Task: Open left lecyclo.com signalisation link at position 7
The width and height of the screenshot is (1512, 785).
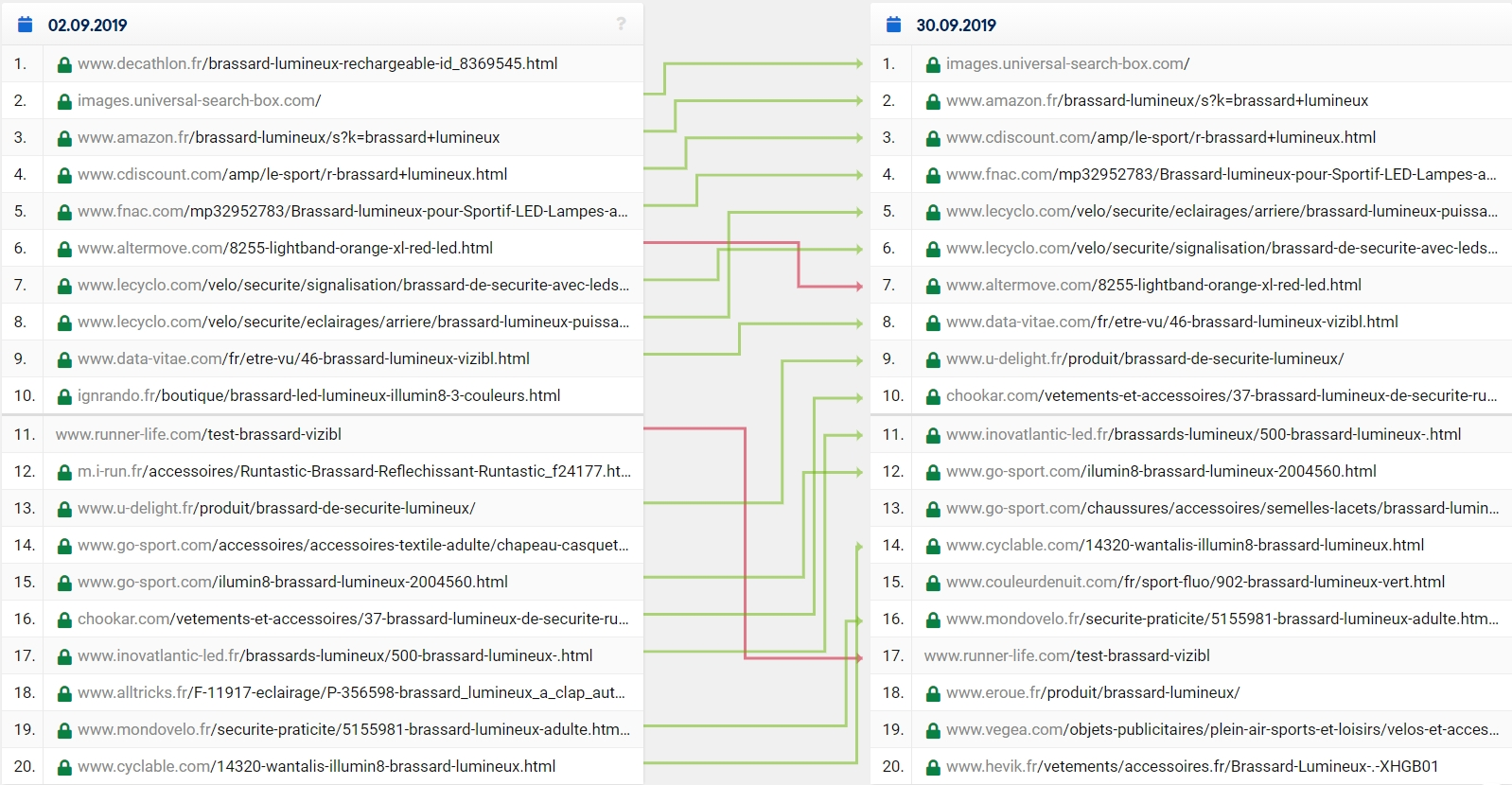Action: pyautogui.click(x=354, y=285)
